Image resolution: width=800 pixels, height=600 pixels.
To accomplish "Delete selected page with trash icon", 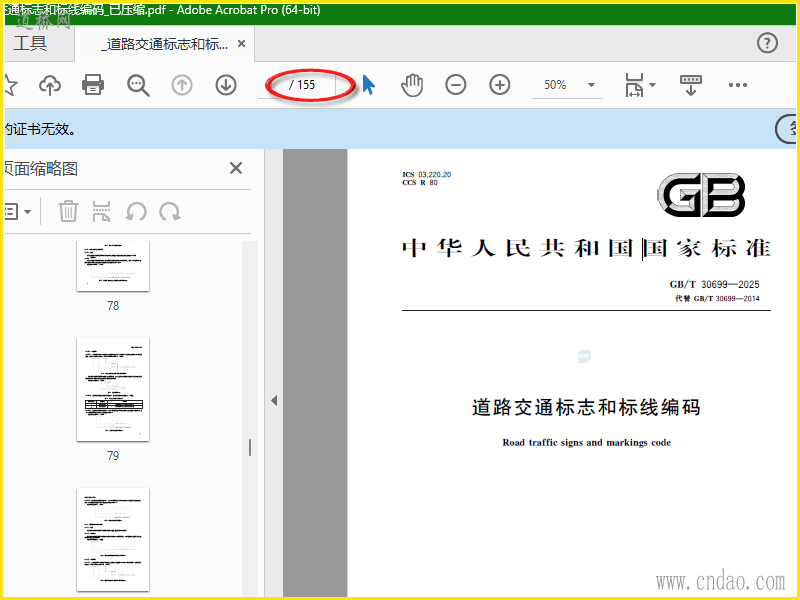I will coord(68,211).
